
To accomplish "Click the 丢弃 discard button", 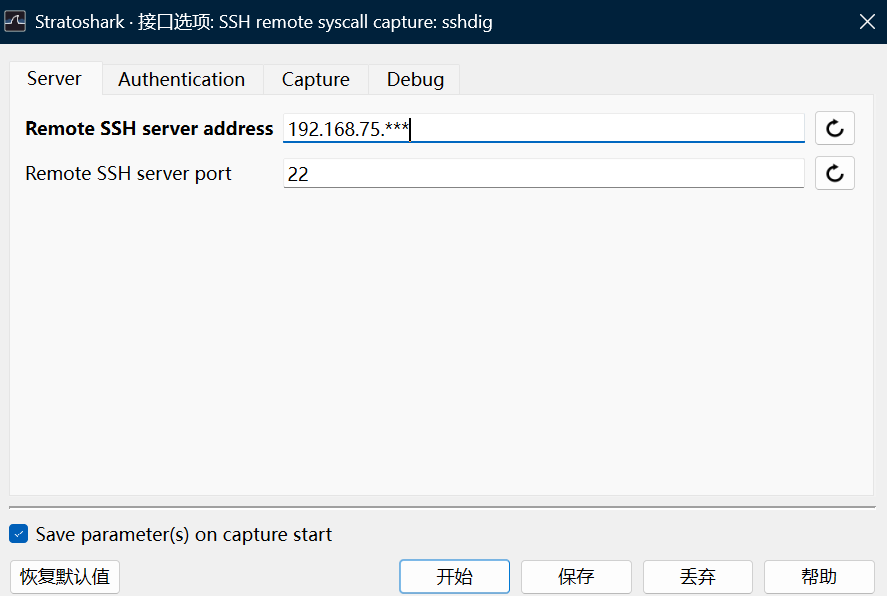I will click(x=697, y=576).
